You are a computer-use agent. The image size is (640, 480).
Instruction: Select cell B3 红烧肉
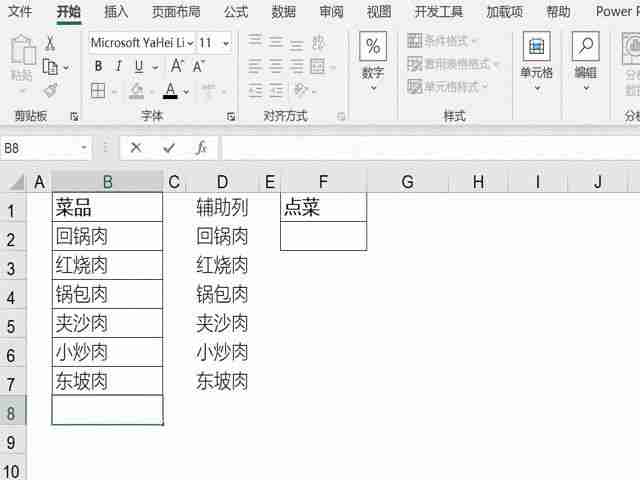pyautogui.click(x=107, y=265)
